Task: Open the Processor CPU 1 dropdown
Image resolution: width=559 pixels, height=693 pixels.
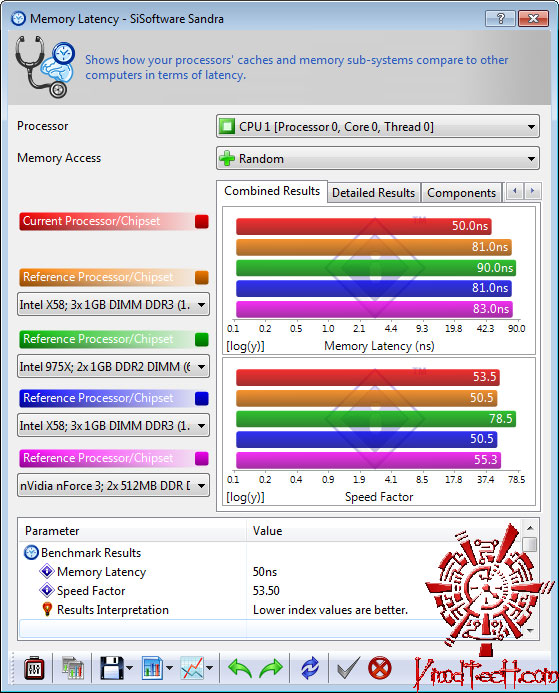Action: [378, 127]
